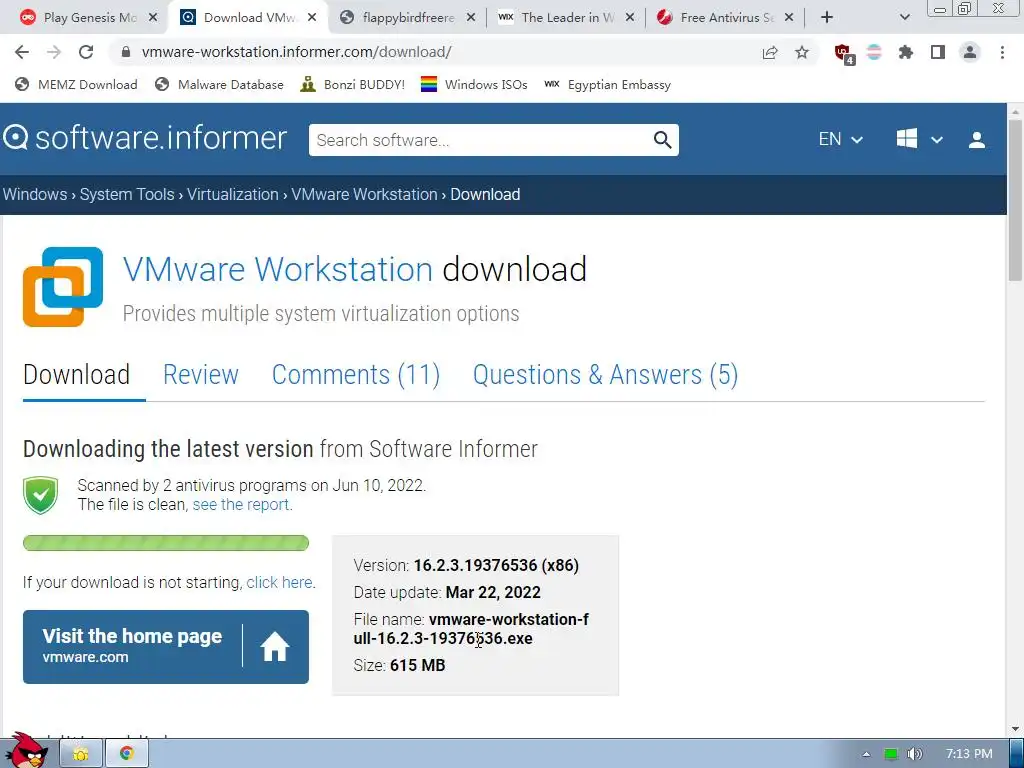Open the Malware Database bookmark
This screenshot has height=768, width=1024.
219,84
